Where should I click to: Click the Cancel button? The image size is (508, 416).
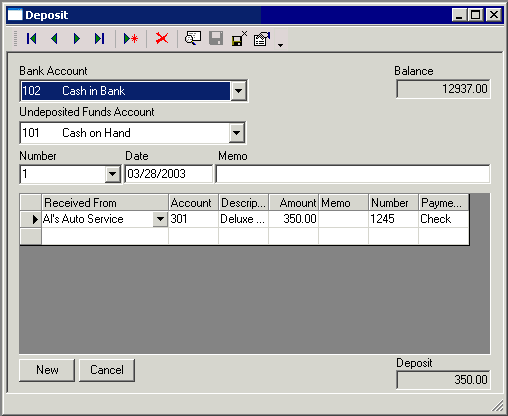[x=107, y=370]
